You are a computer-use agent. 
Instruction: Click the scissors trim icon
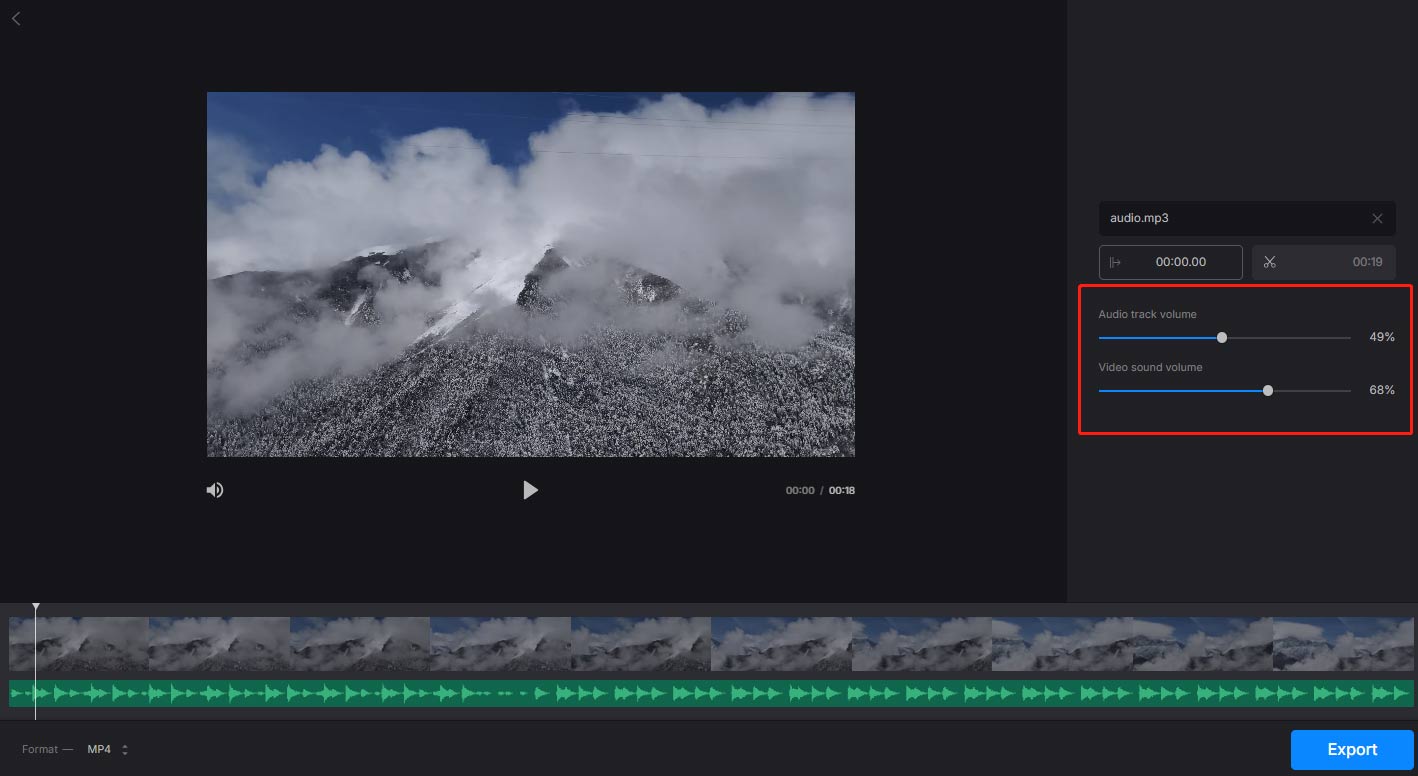pyautogui.click(x=1270, y=262)
